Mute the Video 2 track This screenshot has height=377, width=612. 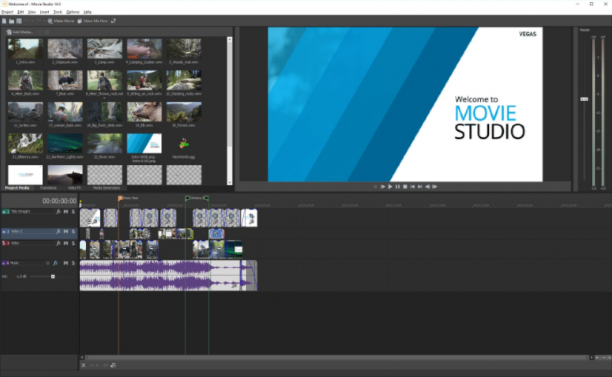[x=66, y=231]
